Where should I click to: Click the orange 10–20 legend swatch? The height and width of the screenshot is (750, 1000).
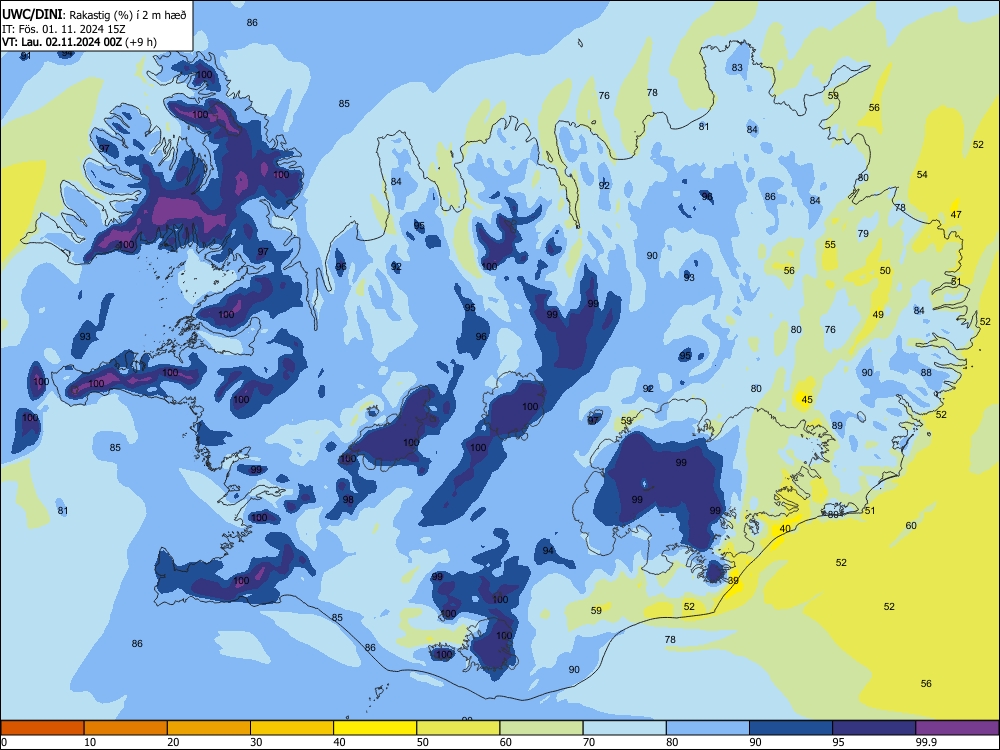coord(126,728)
